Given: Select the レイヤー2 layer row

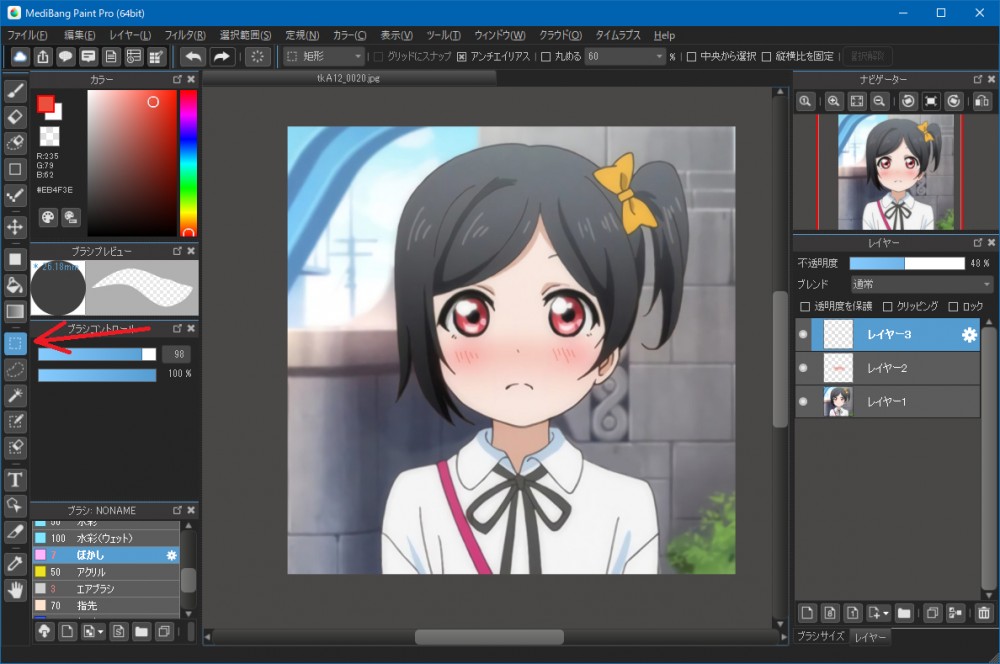Looking at the screenshot, I should (888, 368).
